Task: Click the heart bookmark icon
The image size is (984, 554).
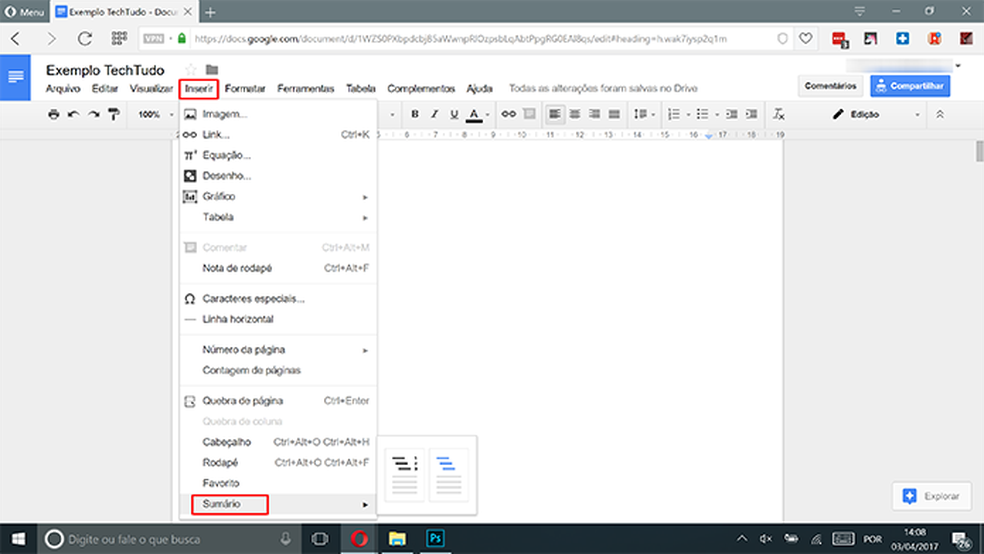Action: point(806,39)
